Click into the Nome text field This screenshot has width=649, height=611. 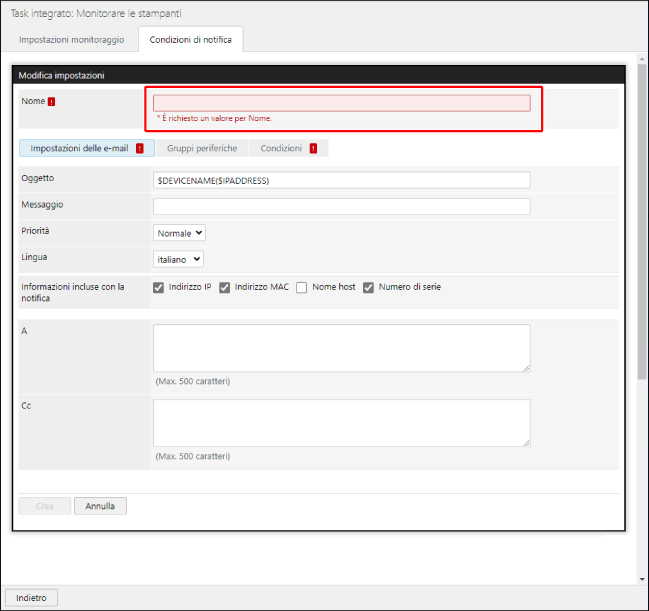coord(341,103)
